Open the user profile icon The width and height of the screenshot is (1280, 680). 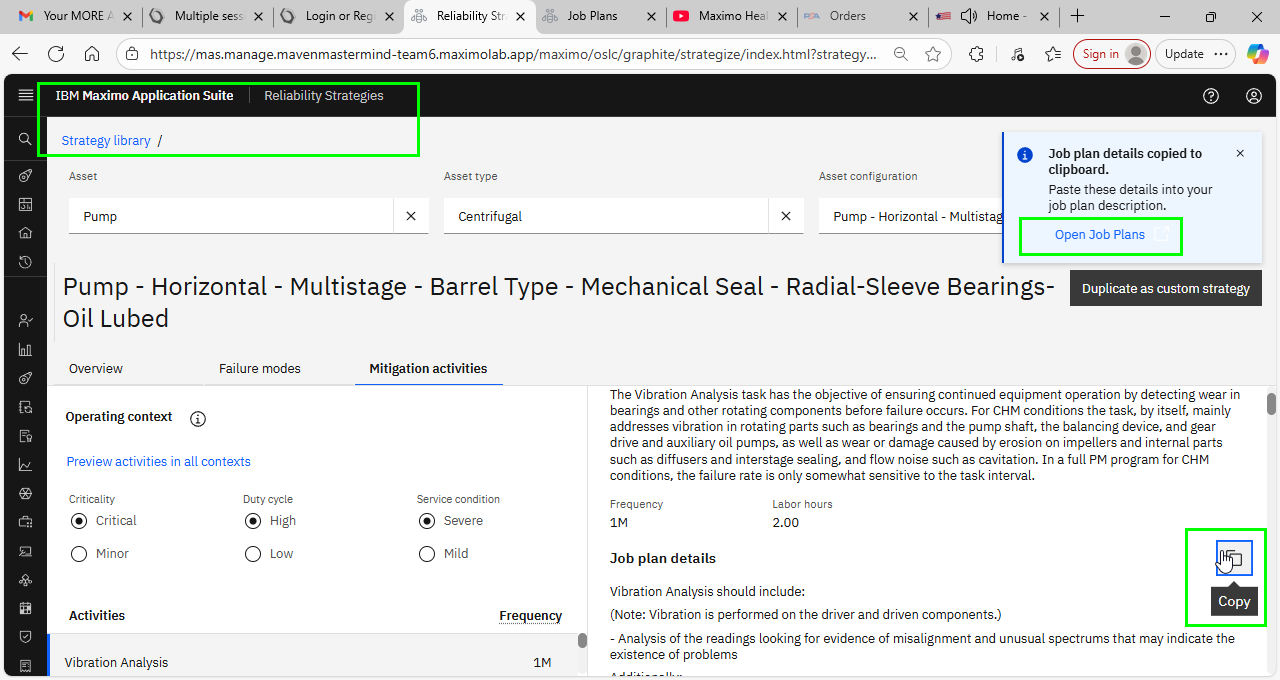(1254, 96)
